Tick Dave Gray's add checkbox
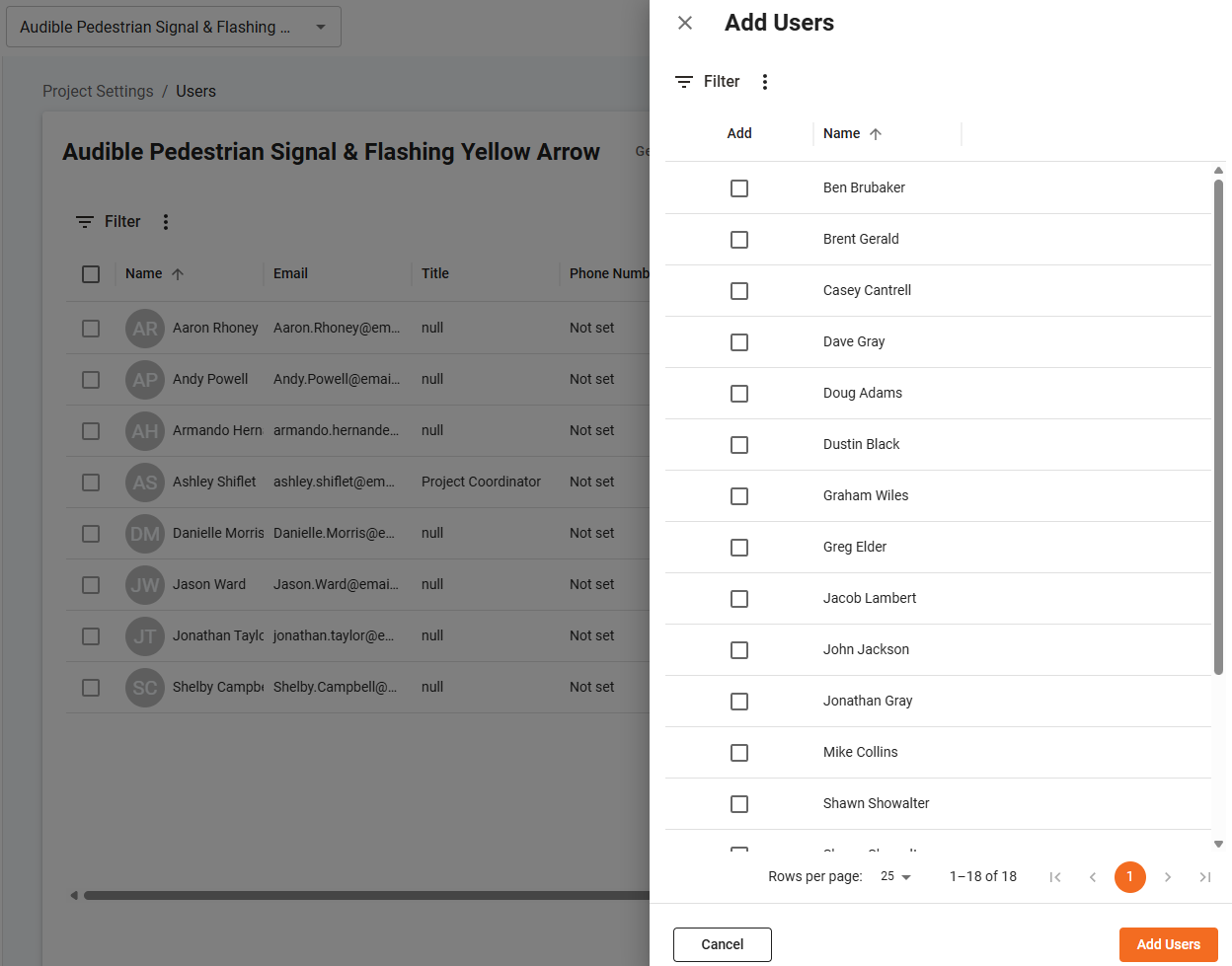Viewport: 1232px width, 966px height. coord(739,342)
